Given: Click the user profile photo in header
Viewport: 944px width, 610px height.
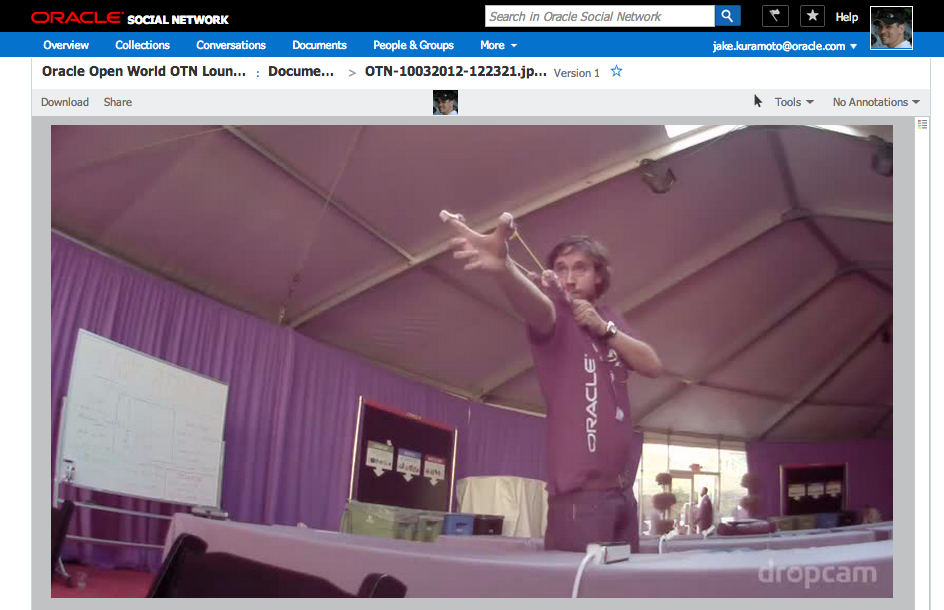Looking at the screenshot, I should [x=891, y=28].
